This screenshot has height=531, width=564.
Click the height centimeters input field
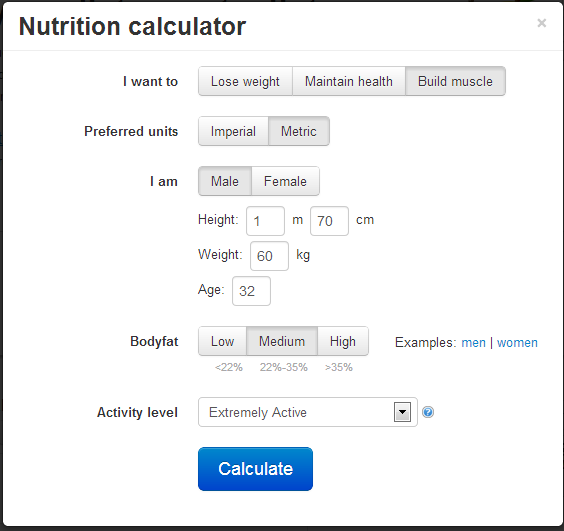point(329,221)
